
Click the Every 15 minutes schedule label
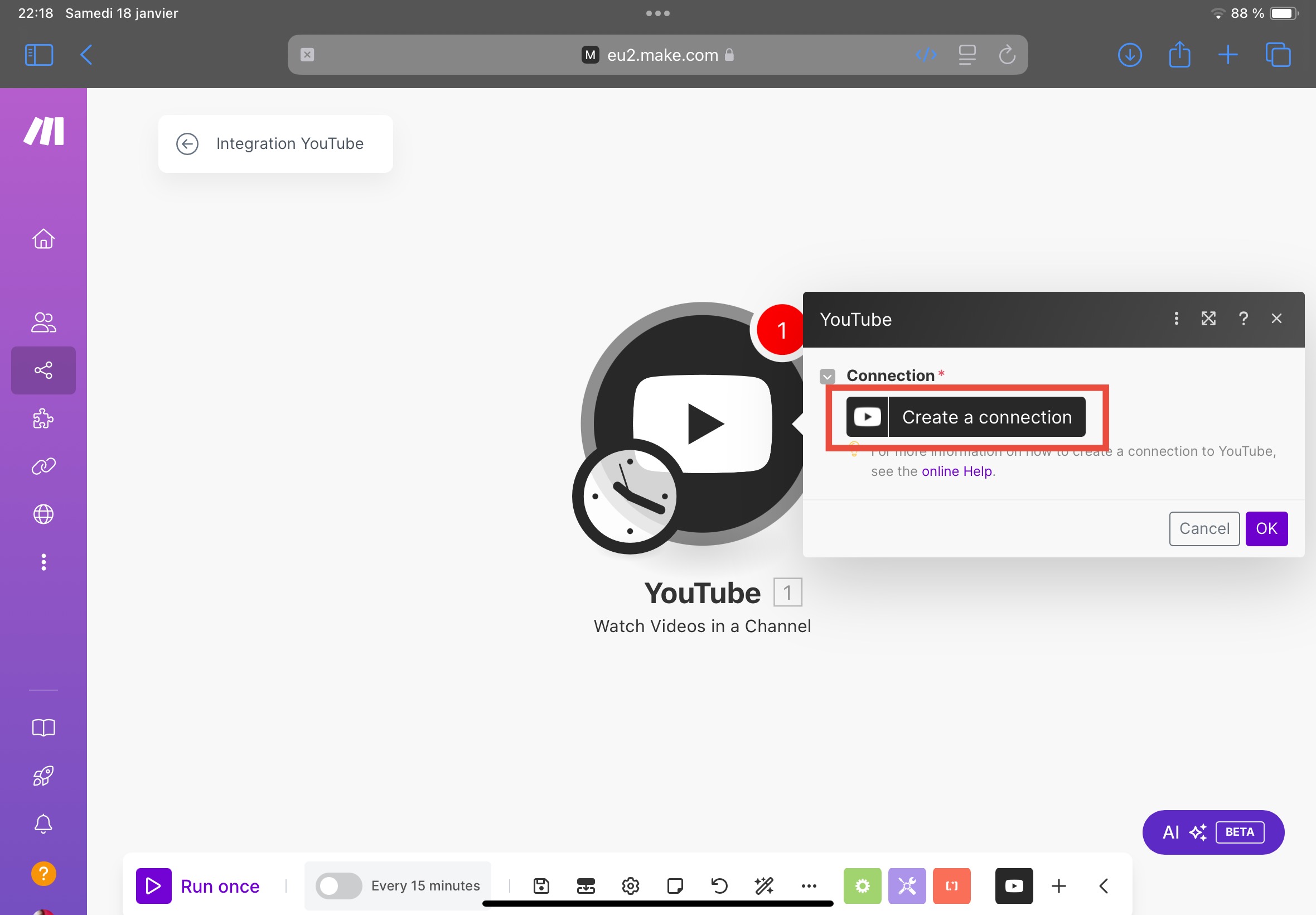[x=425, y=886]
